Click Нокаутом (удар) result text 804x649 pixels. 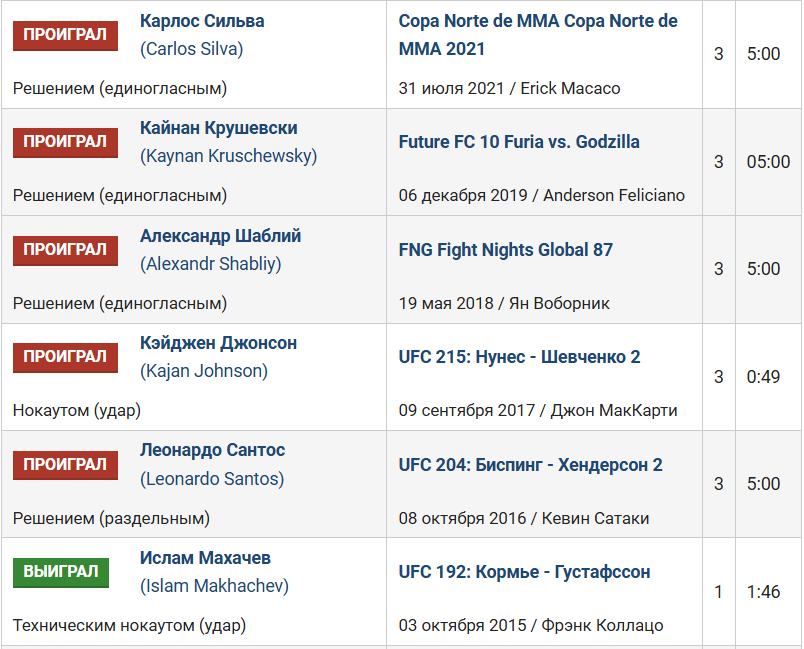pos(77,411)
